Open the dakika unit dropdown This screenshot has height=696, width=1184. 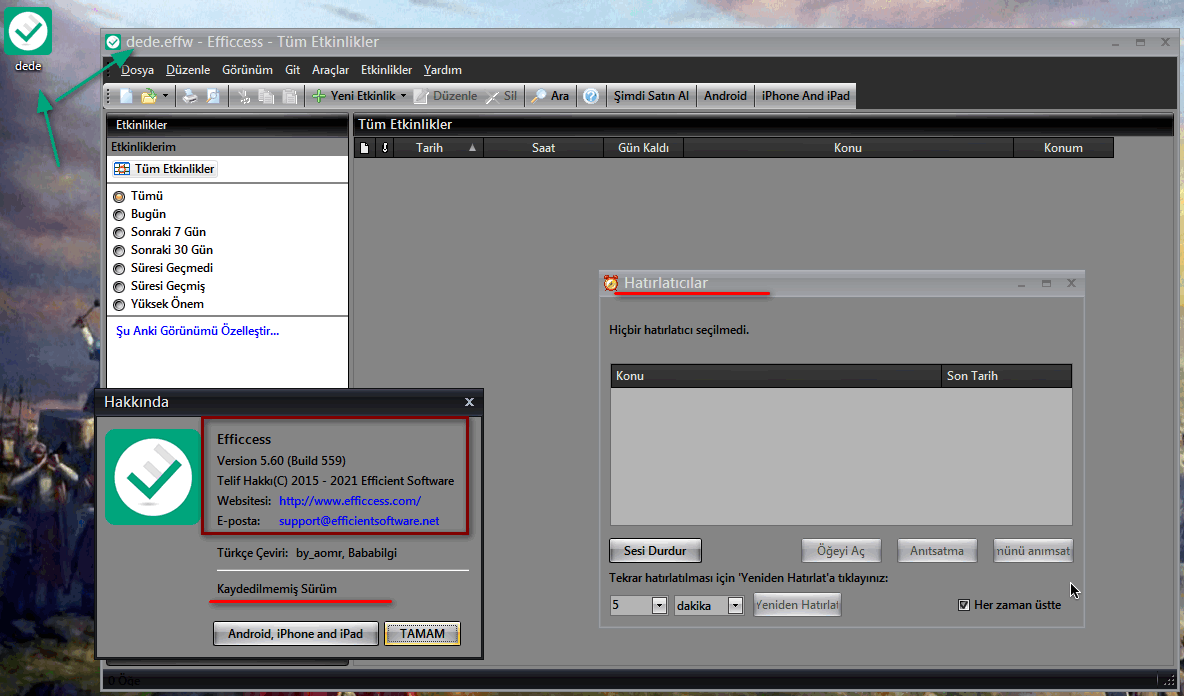[x=735, y=605]
